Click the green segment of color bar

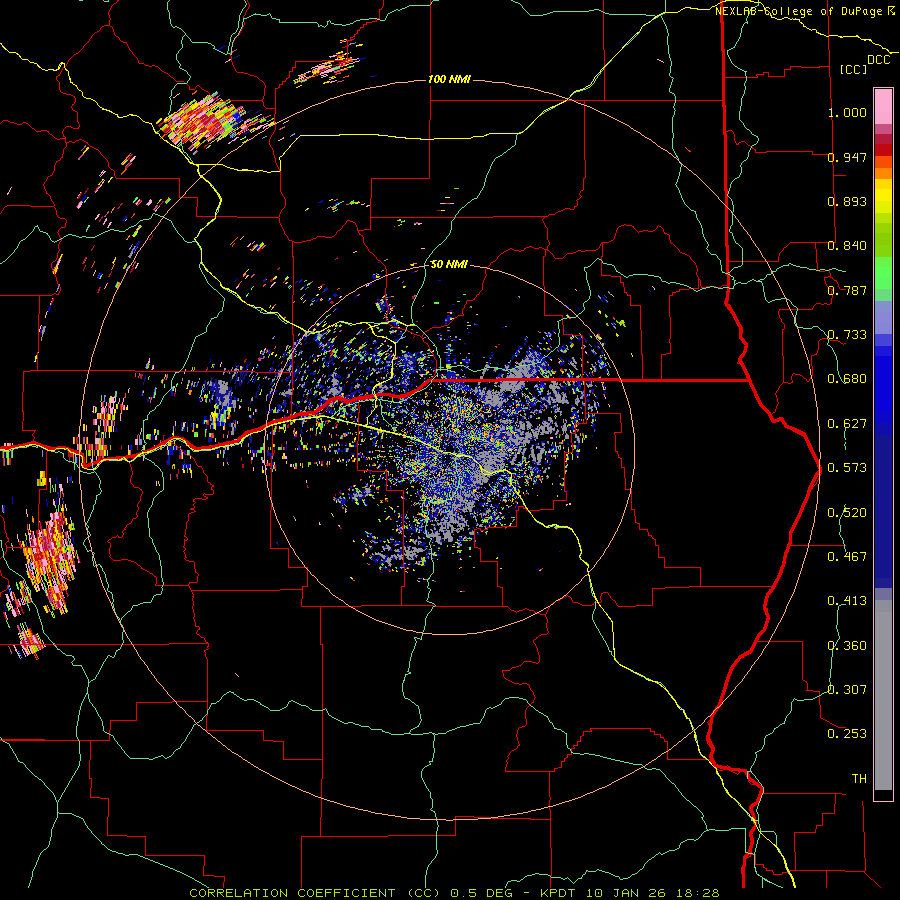click(x=883, y=273)
